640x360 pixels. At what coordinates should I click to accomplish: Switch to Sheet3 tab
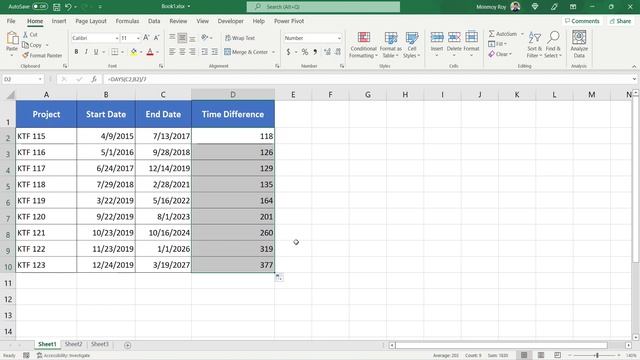[100, 344]
